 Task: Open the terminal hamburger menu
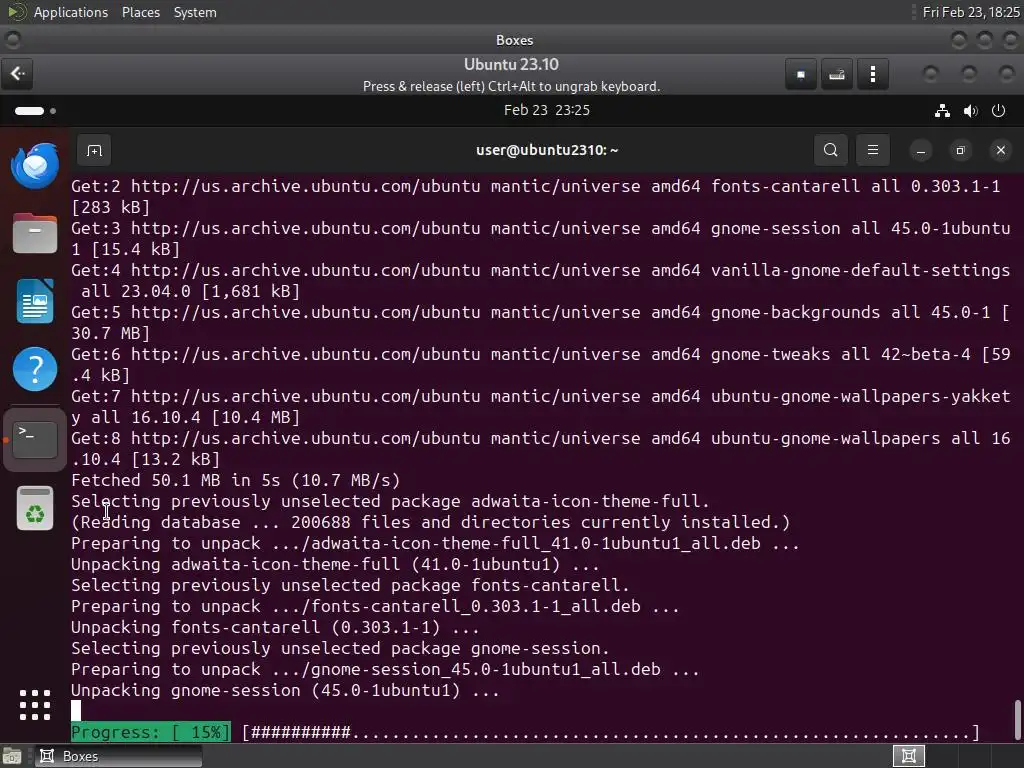872,150
